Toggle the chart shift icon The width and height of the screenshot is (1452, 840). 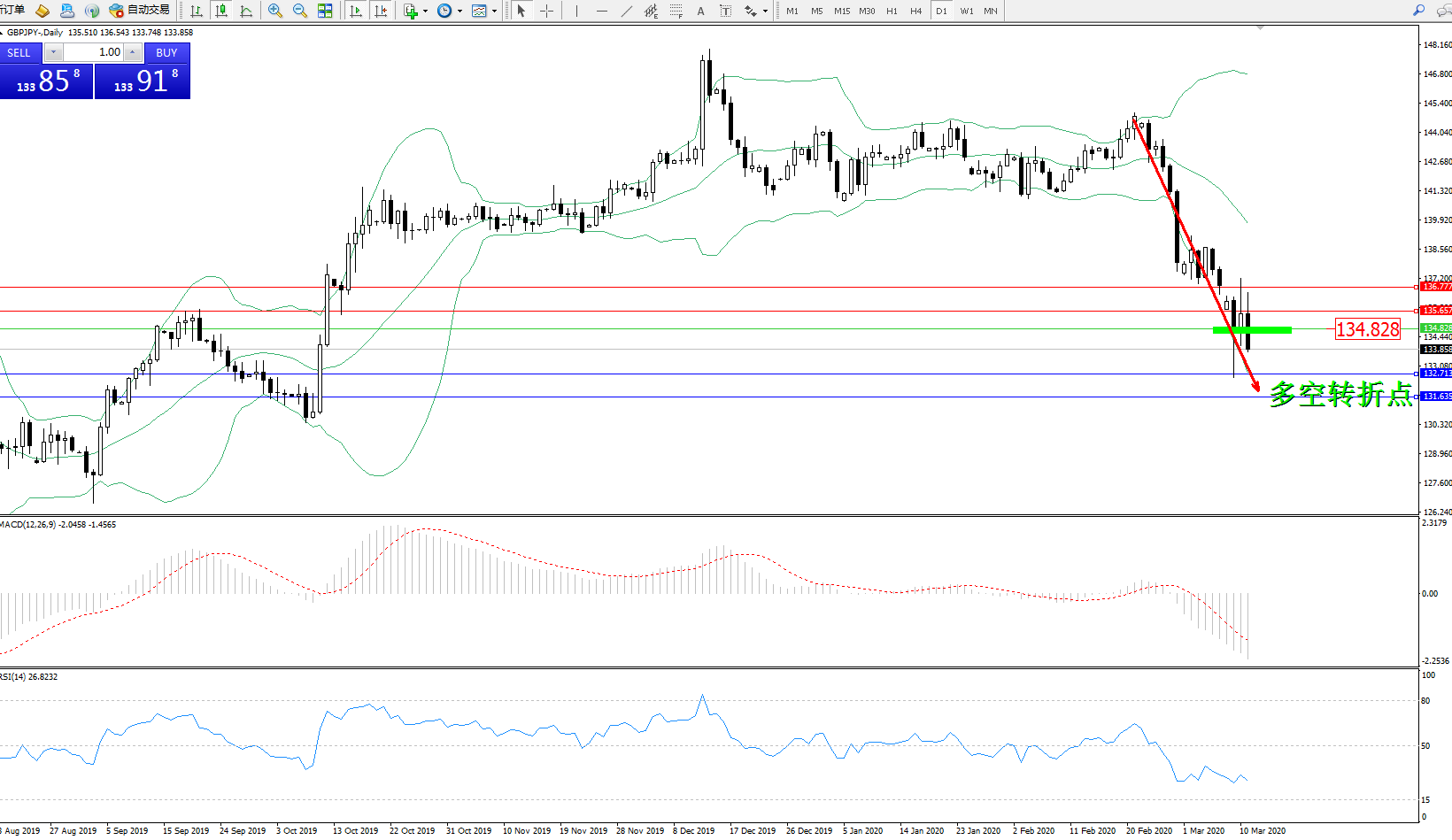click(381, 11)
